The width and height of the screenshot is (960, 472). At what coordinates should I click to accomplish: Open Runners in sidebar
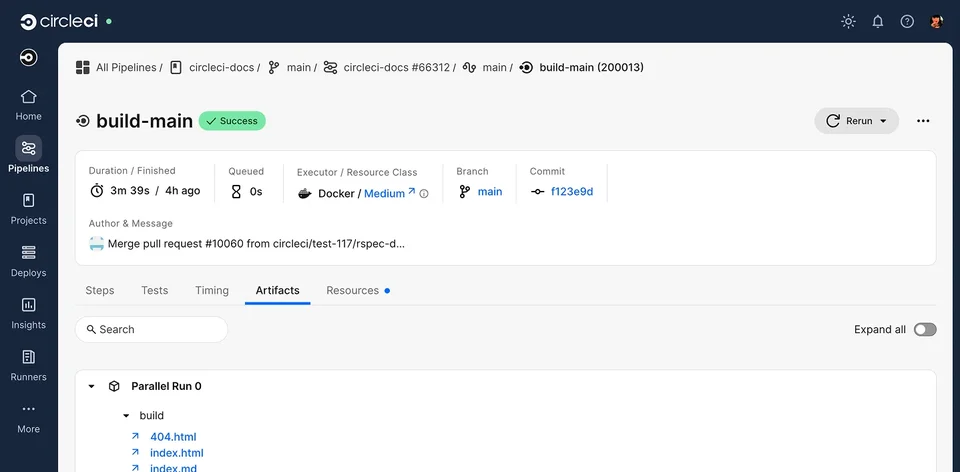click(28, 365)
